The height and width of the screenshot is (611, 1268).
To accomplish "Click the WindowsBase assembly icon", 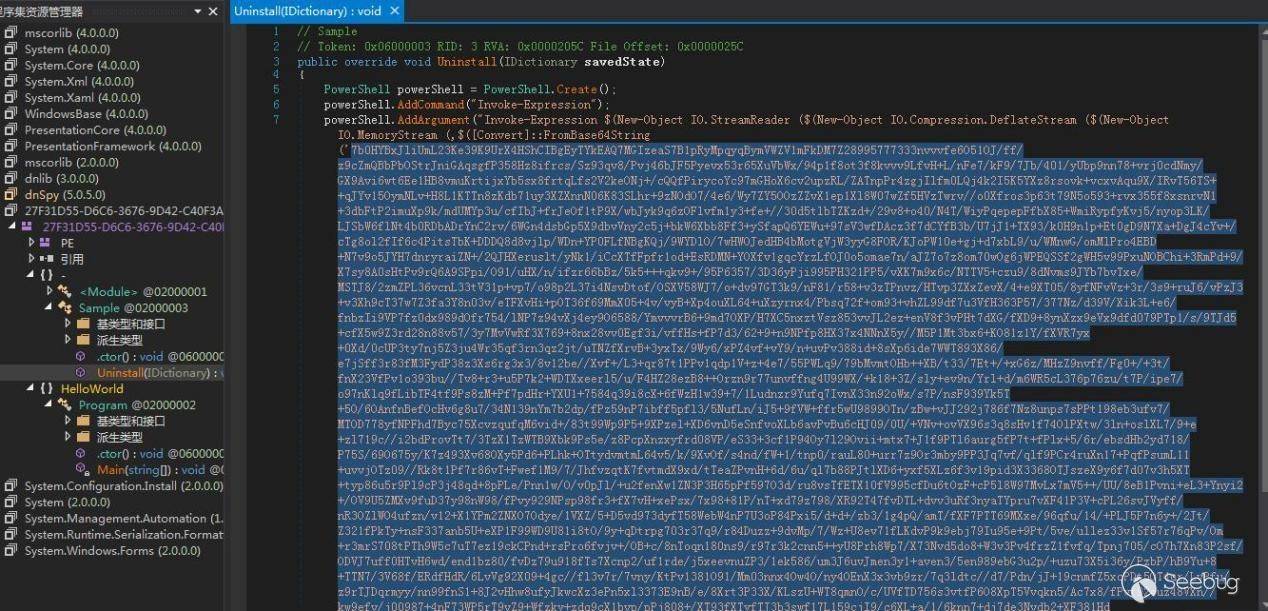I will point(11,114).
